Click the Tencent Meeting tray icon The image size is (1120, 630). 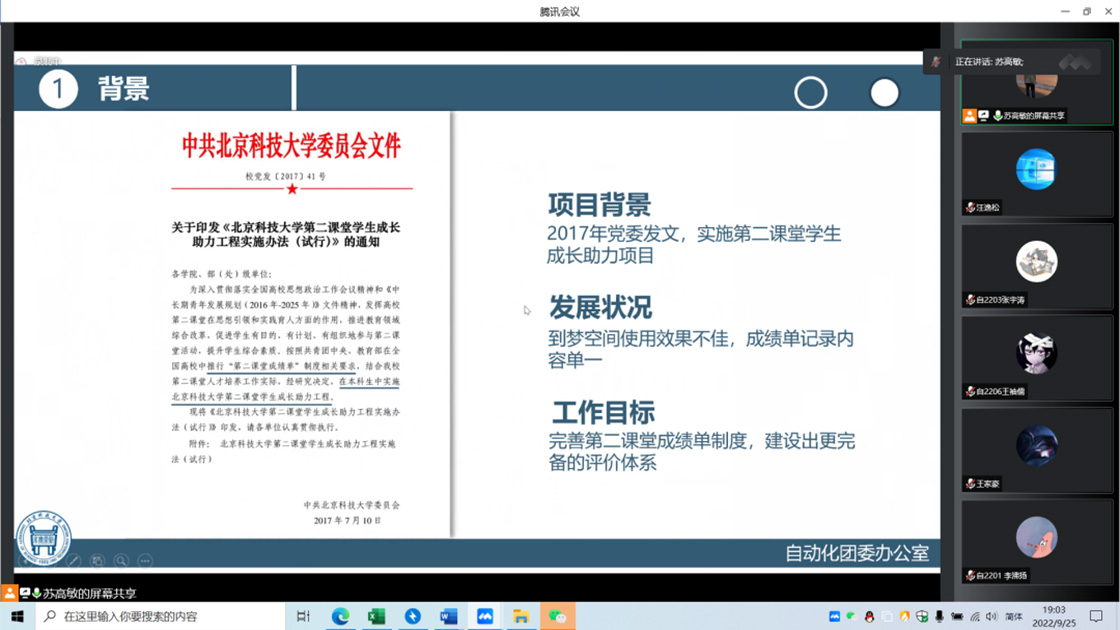(834, 616)
